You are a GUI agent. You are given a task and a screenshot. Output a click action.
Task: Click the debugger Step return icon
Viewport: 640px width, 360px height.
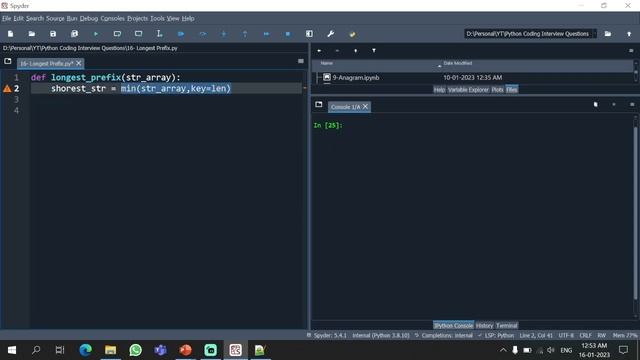pyautogui.click(x=245, y=34)
